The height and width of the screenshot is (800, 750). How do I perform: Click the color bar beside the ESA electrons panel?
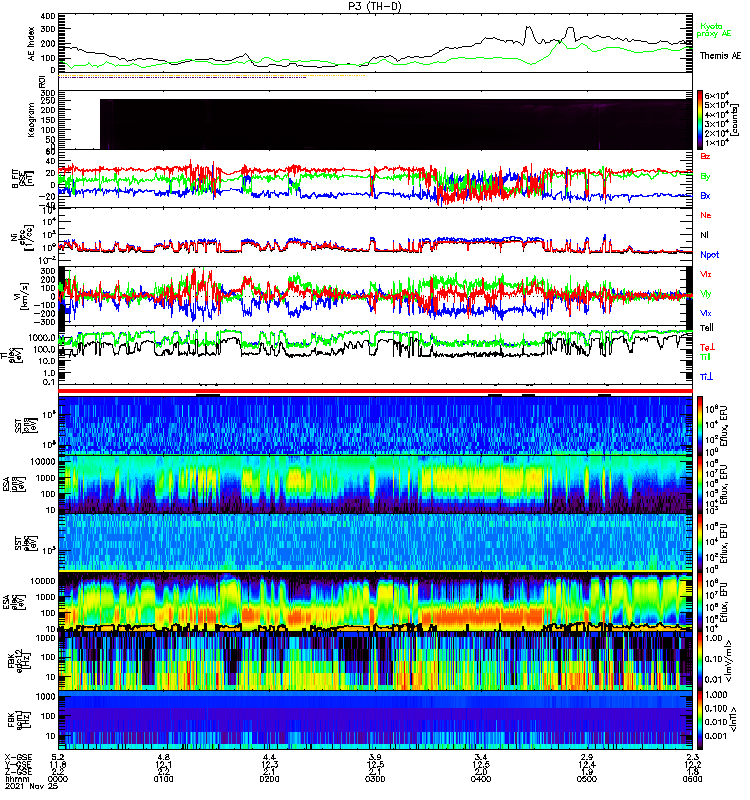click(700, 602)
